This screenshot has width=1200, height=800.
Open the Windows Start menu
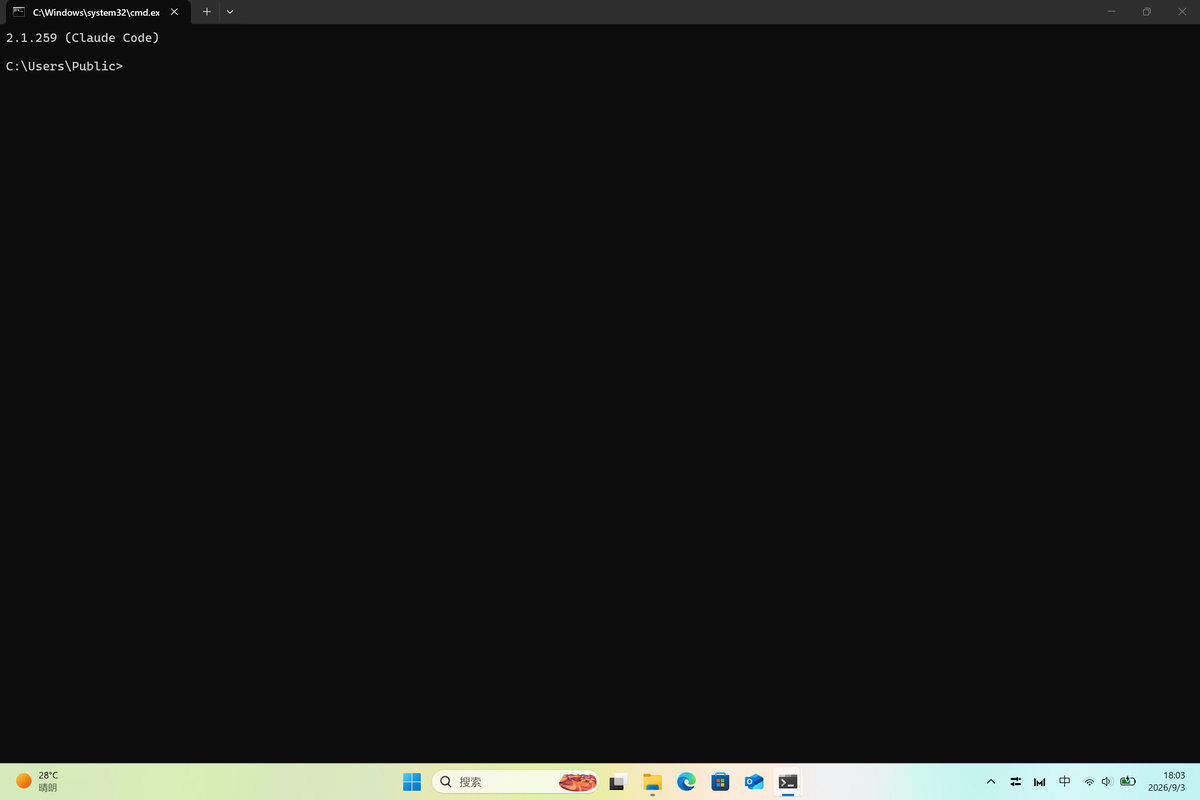point(412,782)
